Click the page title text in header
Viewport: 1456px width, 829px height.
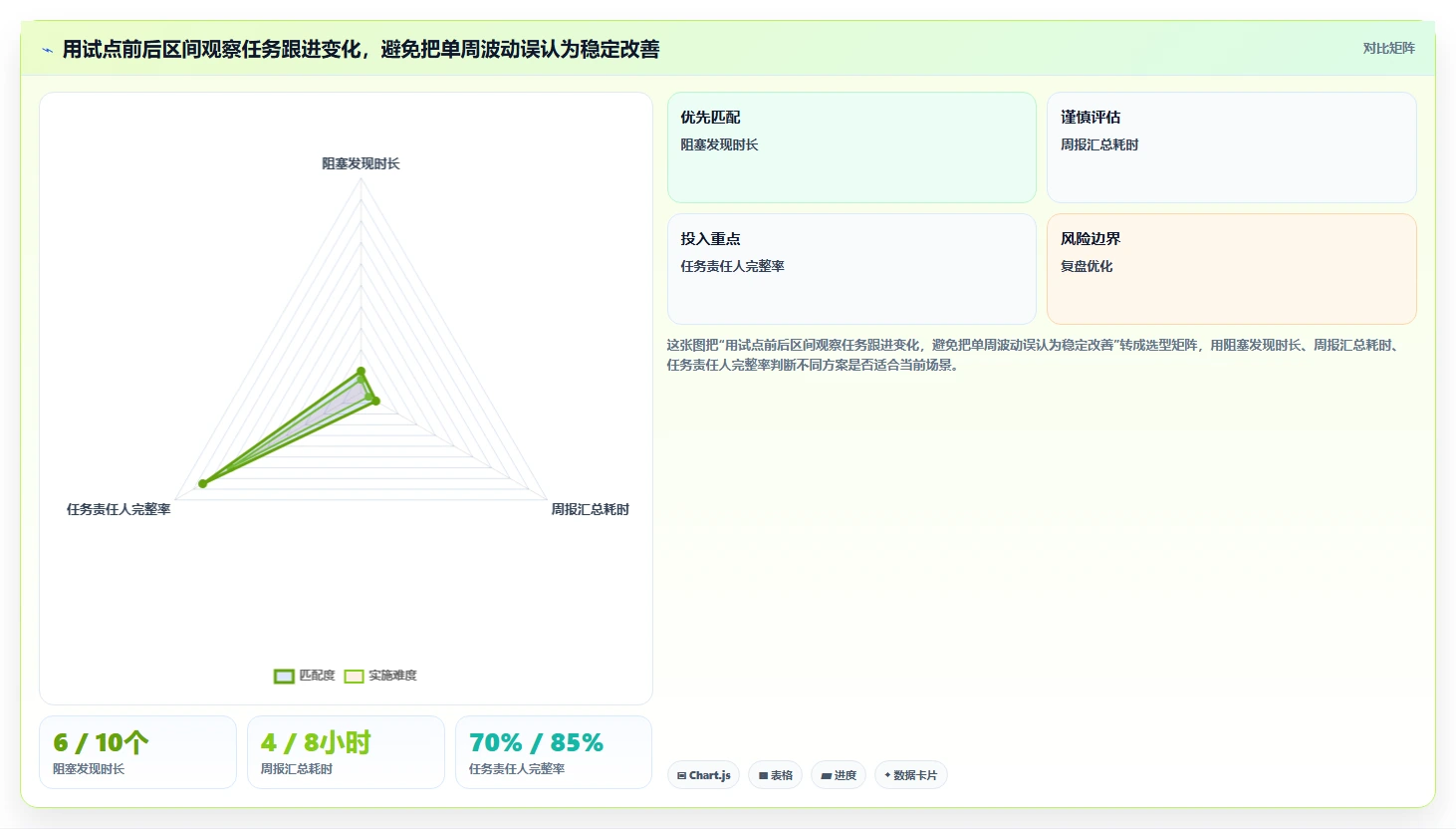pos(361,49)
